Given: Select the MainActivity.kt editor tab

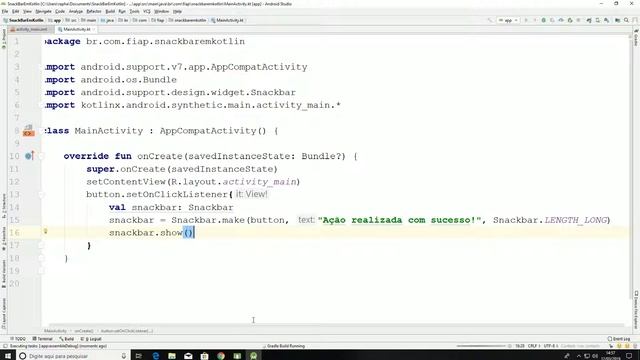Looking at the screenshot, I should (76, 29).
